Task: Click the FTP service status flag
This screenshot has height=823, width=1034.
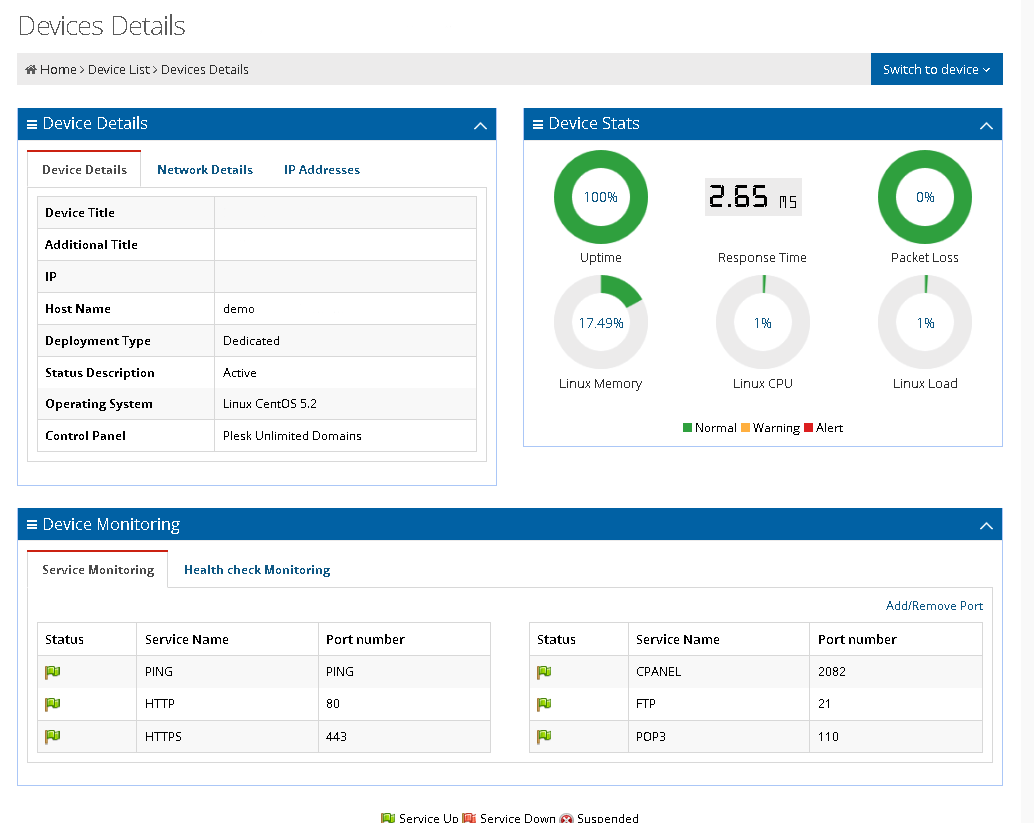Action: 545,704
